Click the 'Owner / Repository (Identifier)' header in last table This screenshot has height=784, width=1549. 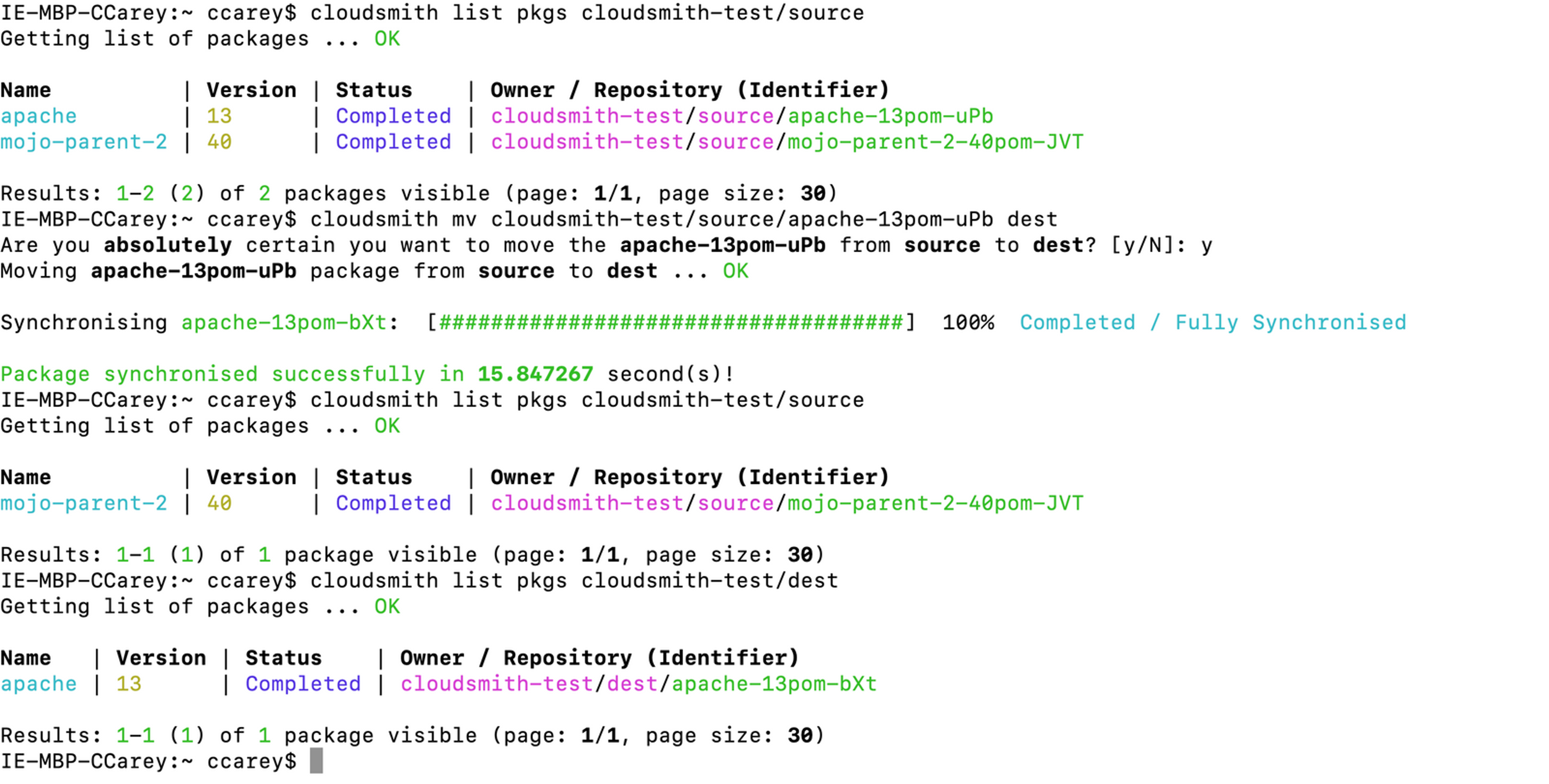[599, 658]
